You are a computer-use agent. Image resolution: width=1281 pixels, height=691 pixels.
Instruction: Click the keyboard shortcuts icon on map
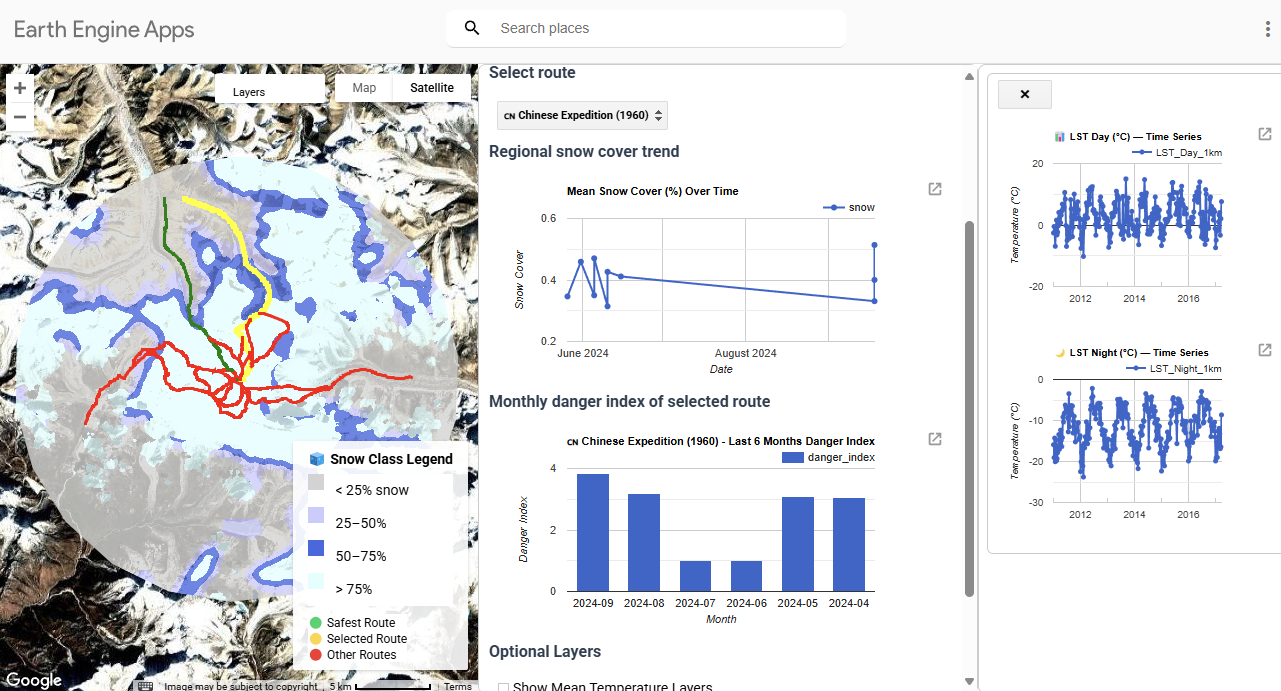pos(145,686)
